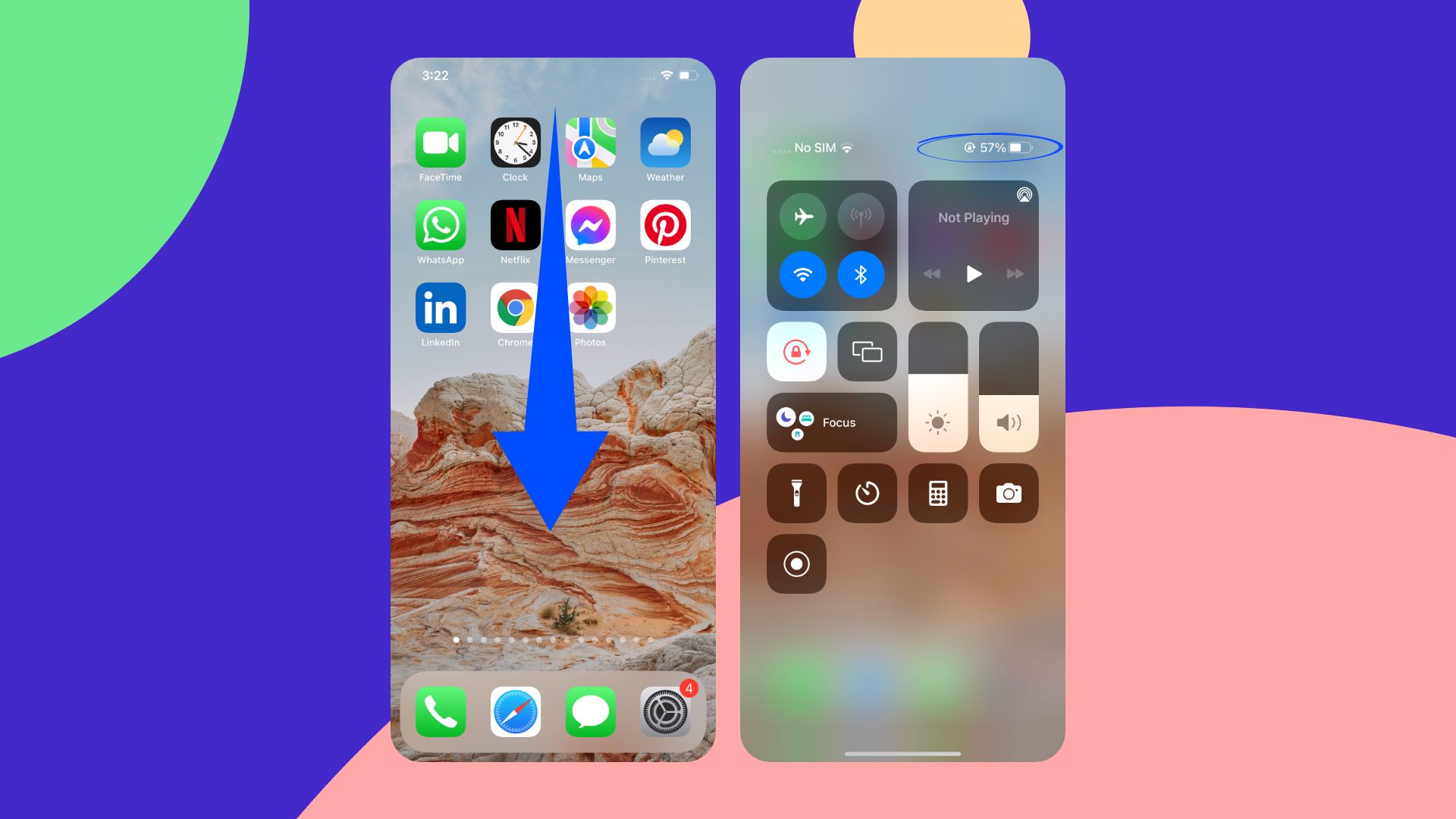The image size is (1456, 819).
Task: Enable screen recording in Control Center
Action: pos(796,563)
